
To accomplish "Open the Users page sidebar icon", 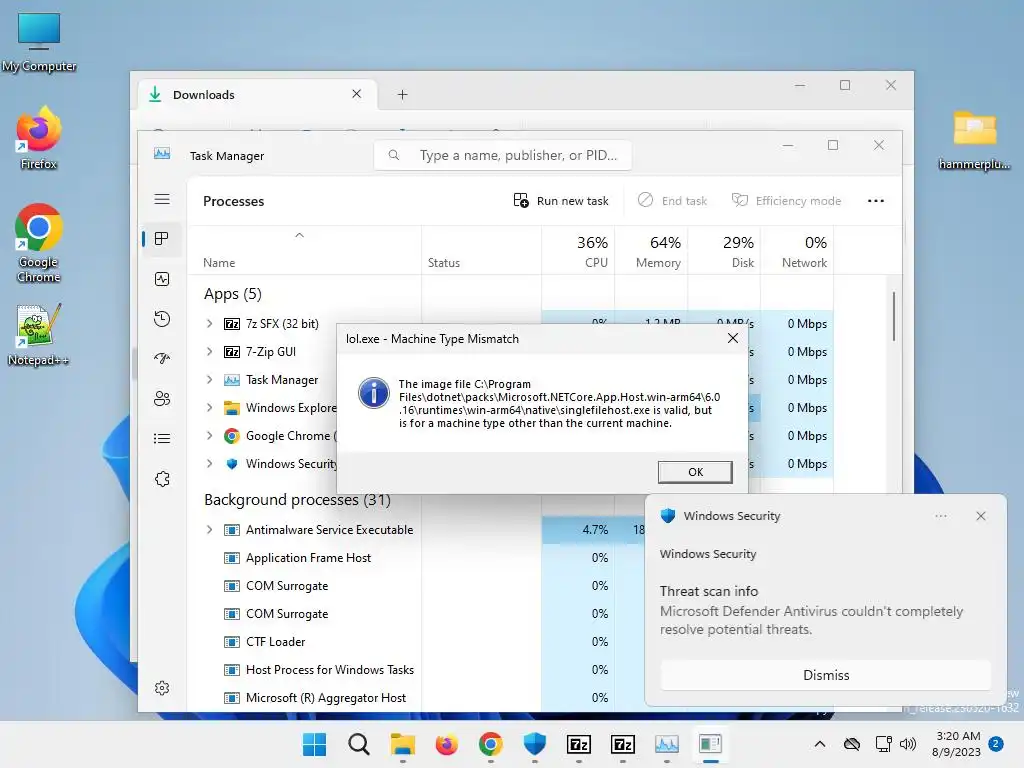I will tap(162, 398).
